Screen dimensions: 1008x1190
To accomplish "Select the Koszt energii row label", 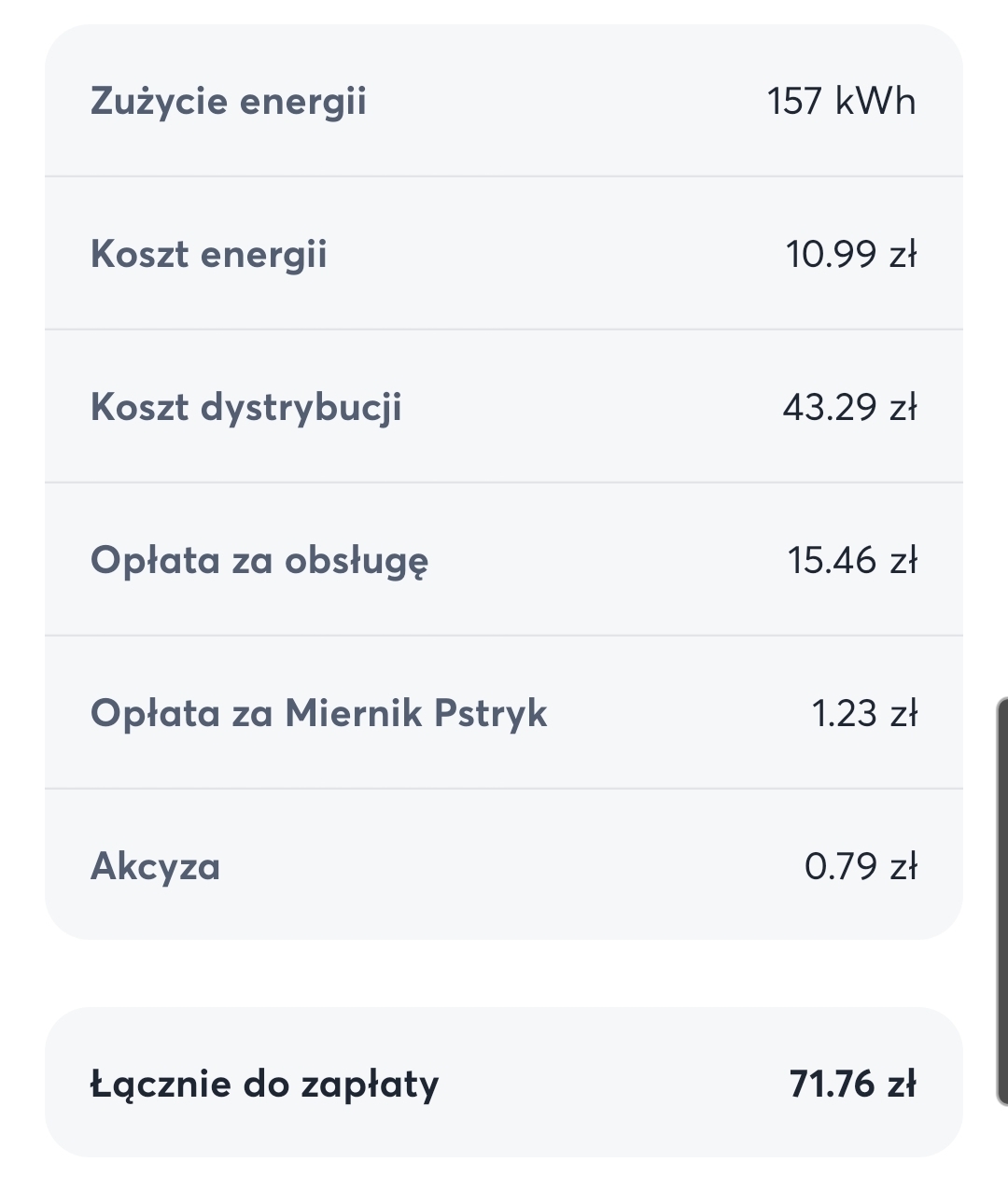I will (209, 255).
